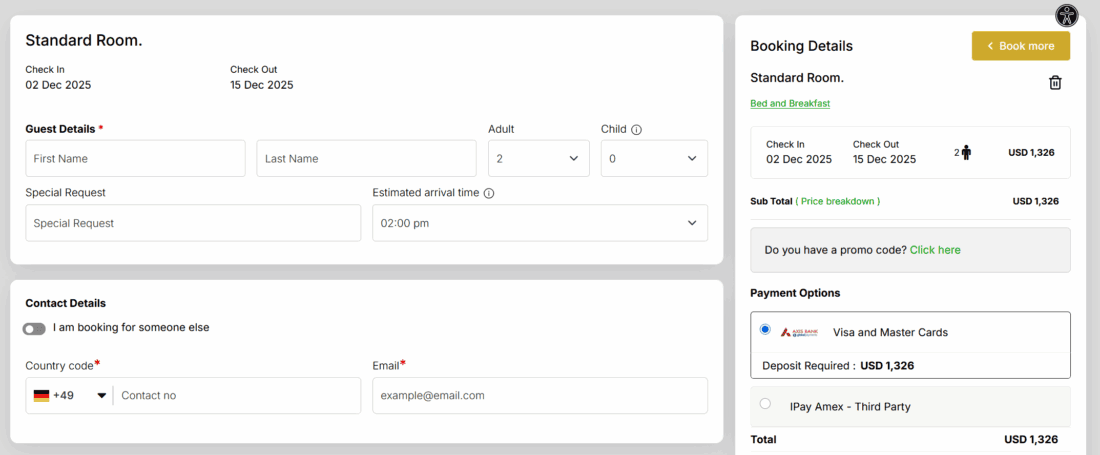This screenshot has width=1100, height=455.
Task: Select IPay Amex - Third Party option
Action: pyautogui.click(x=765, y=404)
